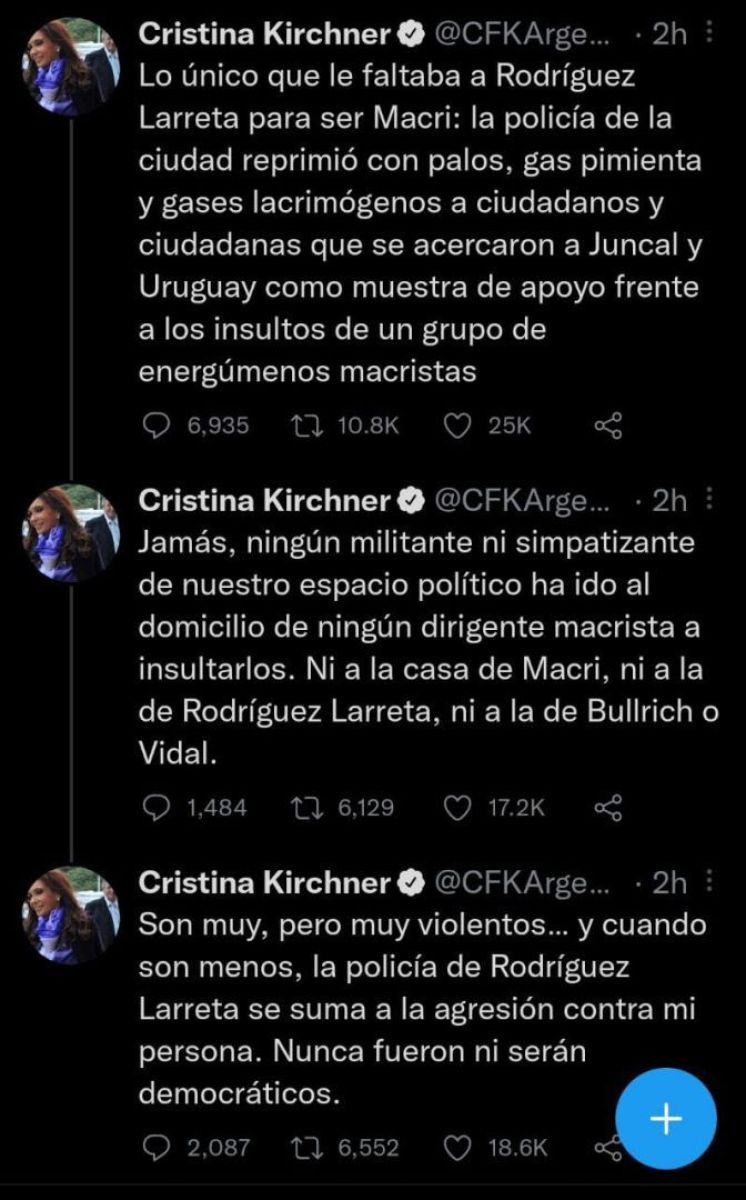The width and height of the screenshot is (746, 1200).
Task: Share the first tweet about Rodríguez Larreta
Action: [x=608, y=425]
